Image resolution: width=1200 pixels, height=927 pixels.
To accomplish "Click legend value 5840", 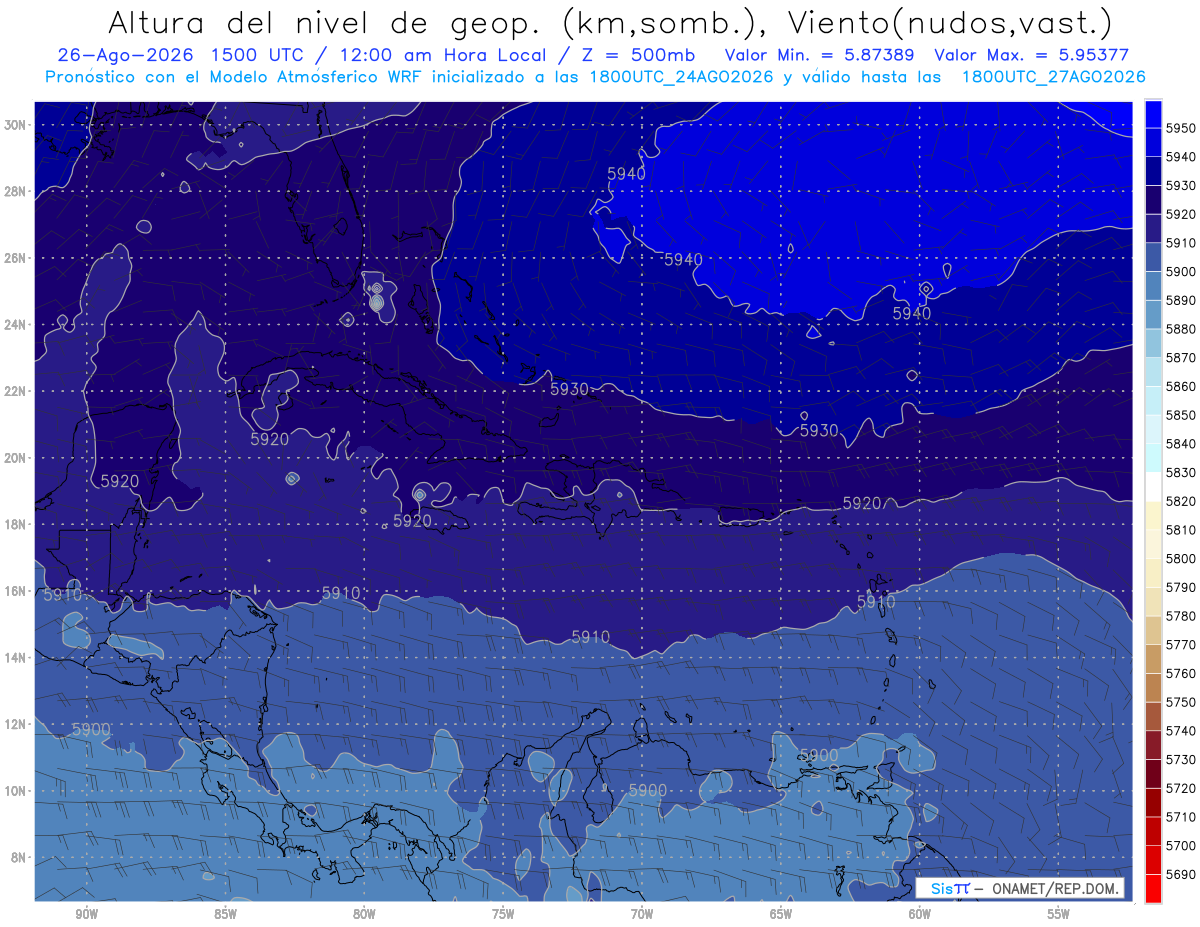I will coord(1182,443).
